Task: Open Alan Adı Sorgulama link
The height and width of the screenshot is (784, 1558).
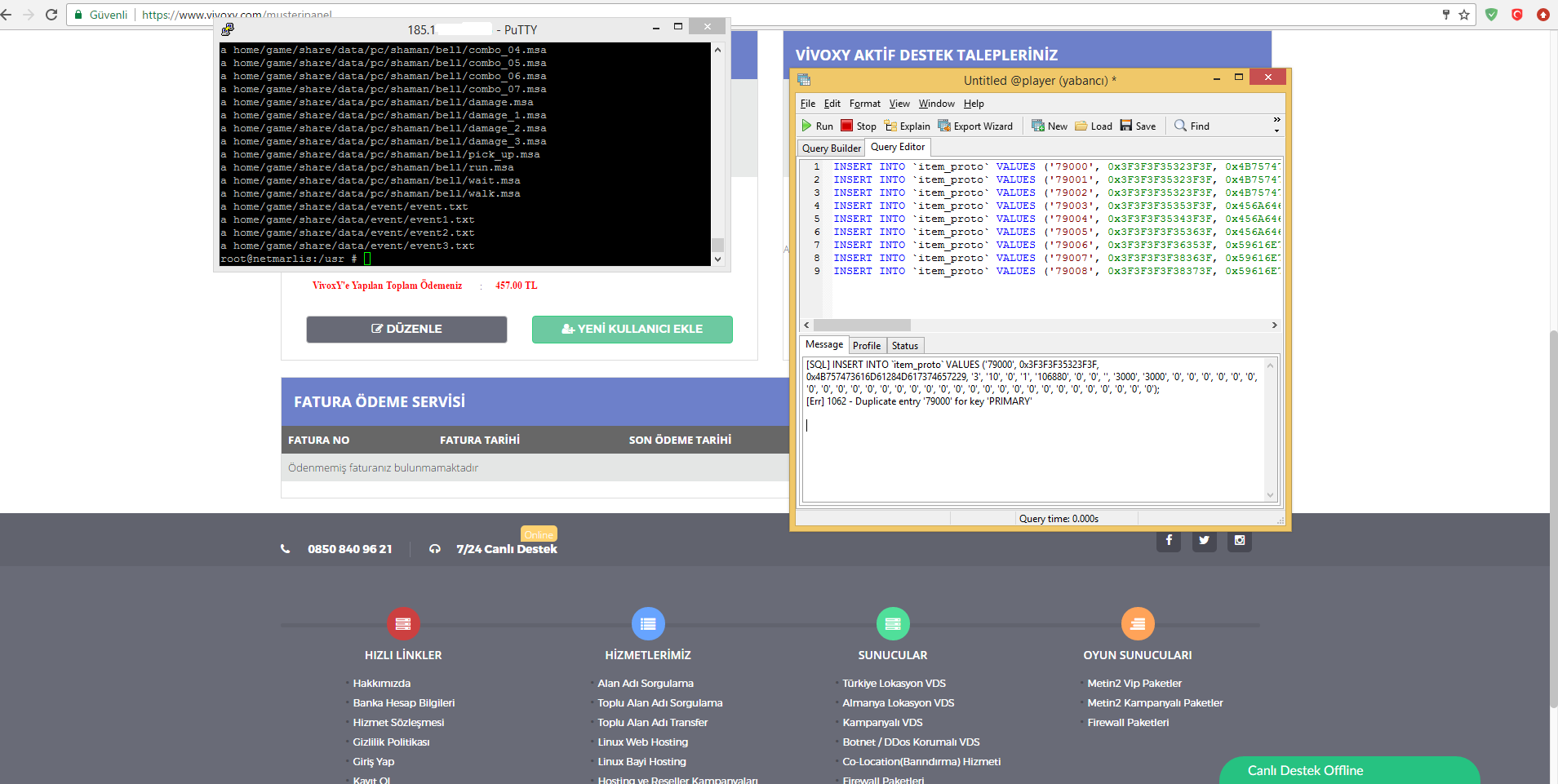Action: coord(645,684)
